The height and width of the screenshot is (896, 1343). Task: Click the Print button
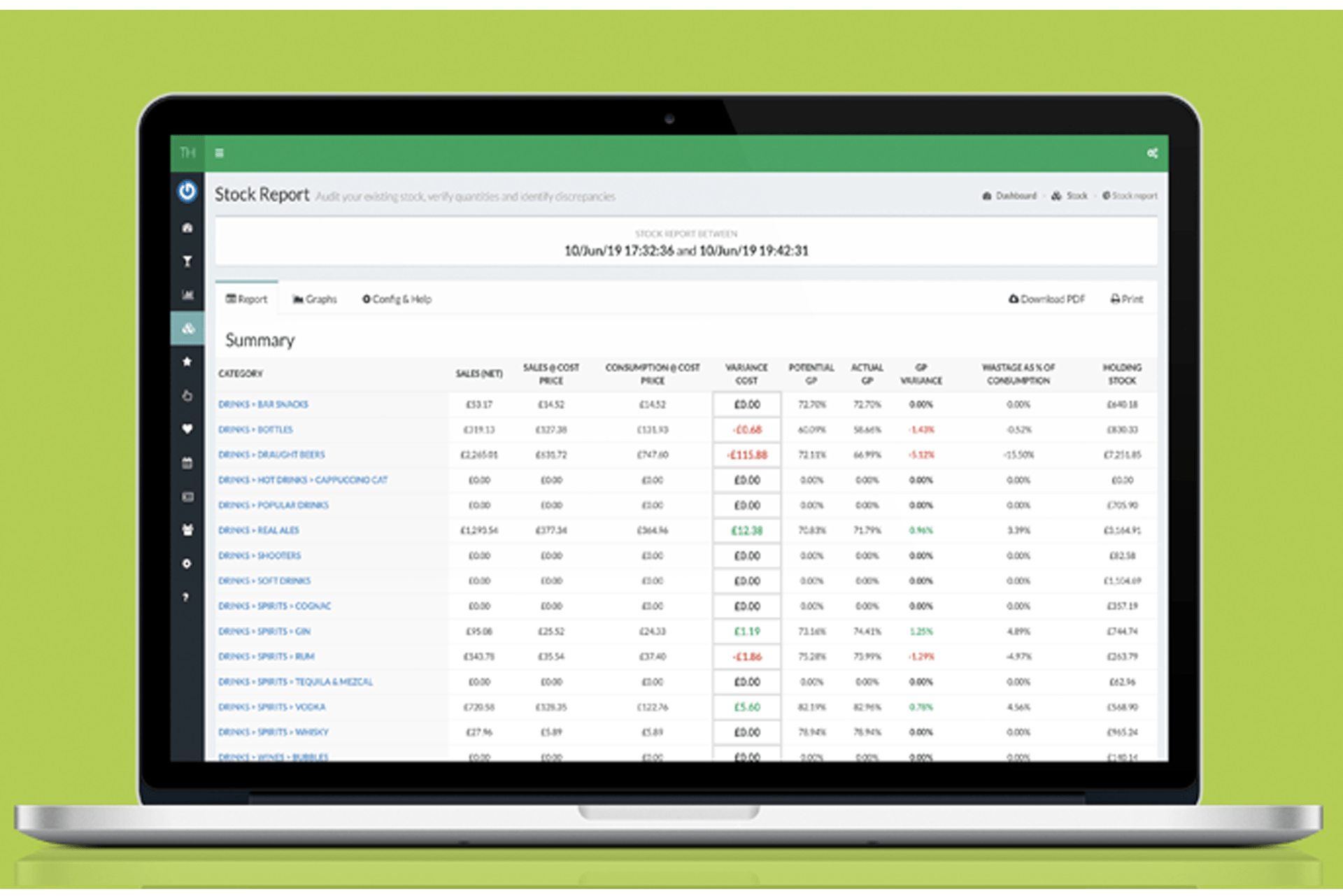pyautogui.click(x=1126, y=299)
